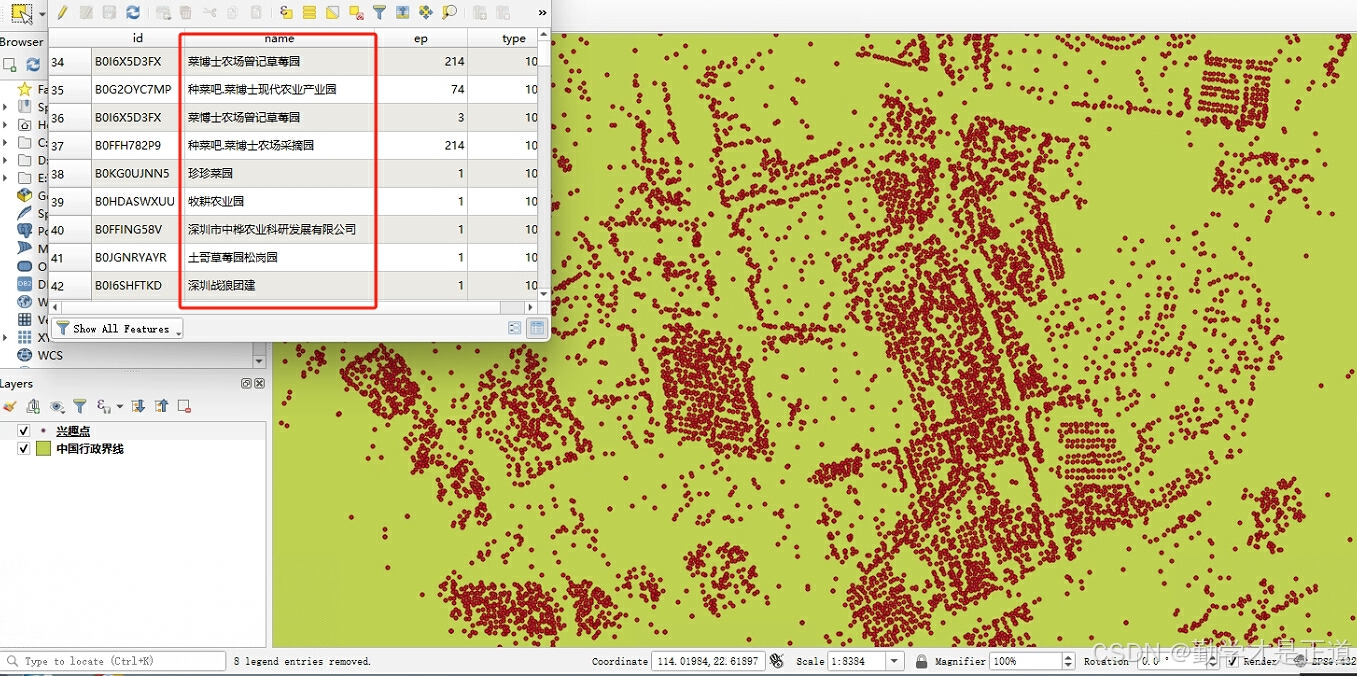Select row 34 header

coord(70,61)
